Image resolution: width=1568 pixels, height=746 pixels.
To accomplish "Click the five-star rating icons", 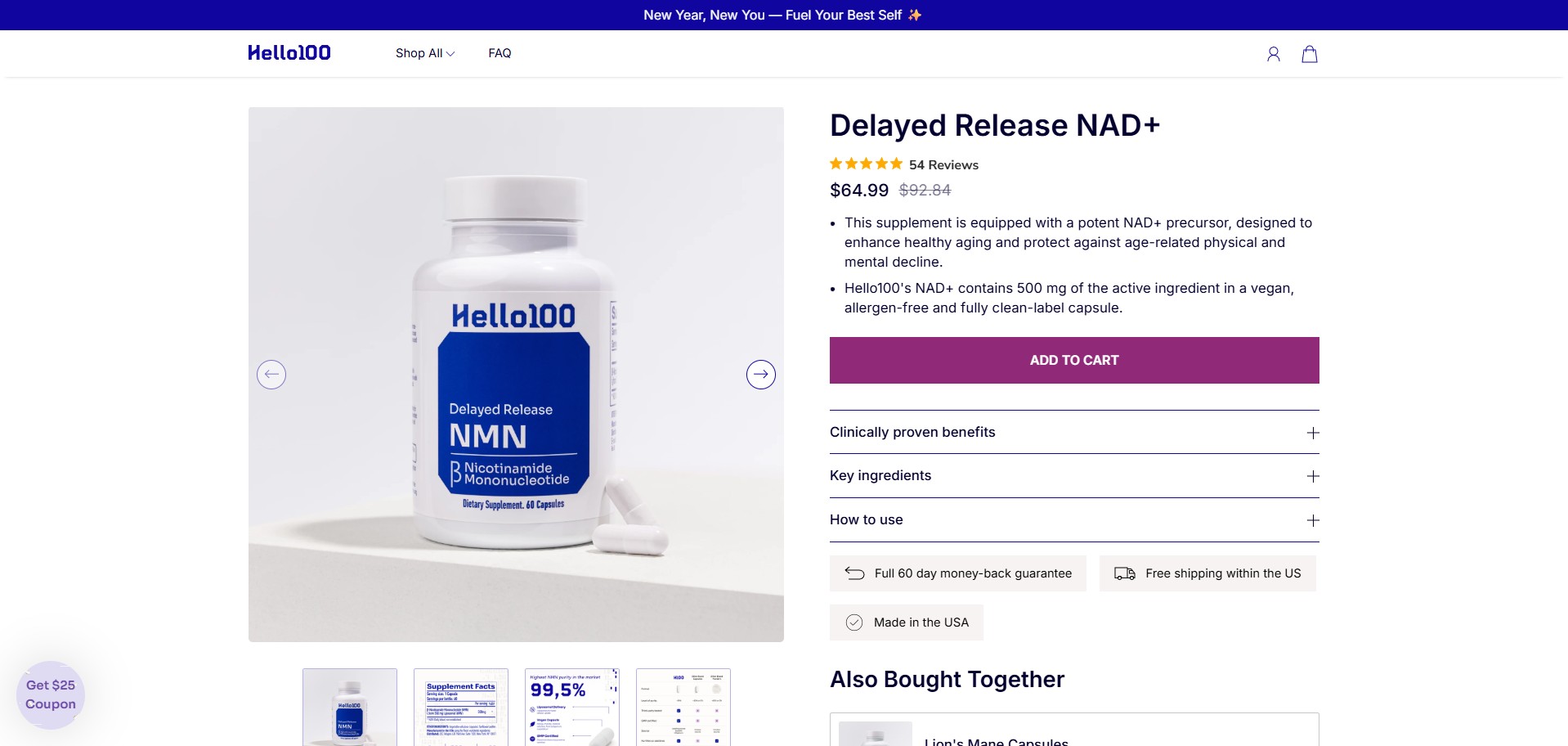I will [x=866, y=164].
